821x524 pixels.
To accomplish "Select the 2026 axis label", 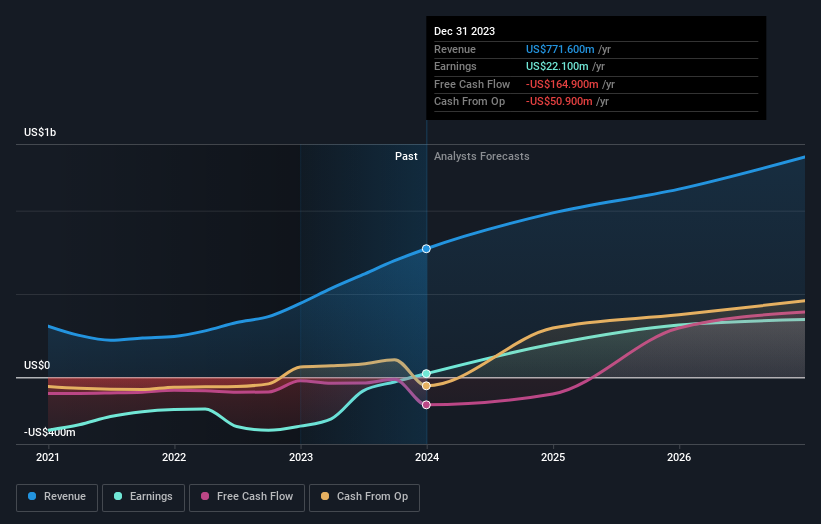I will pos(679,457).
